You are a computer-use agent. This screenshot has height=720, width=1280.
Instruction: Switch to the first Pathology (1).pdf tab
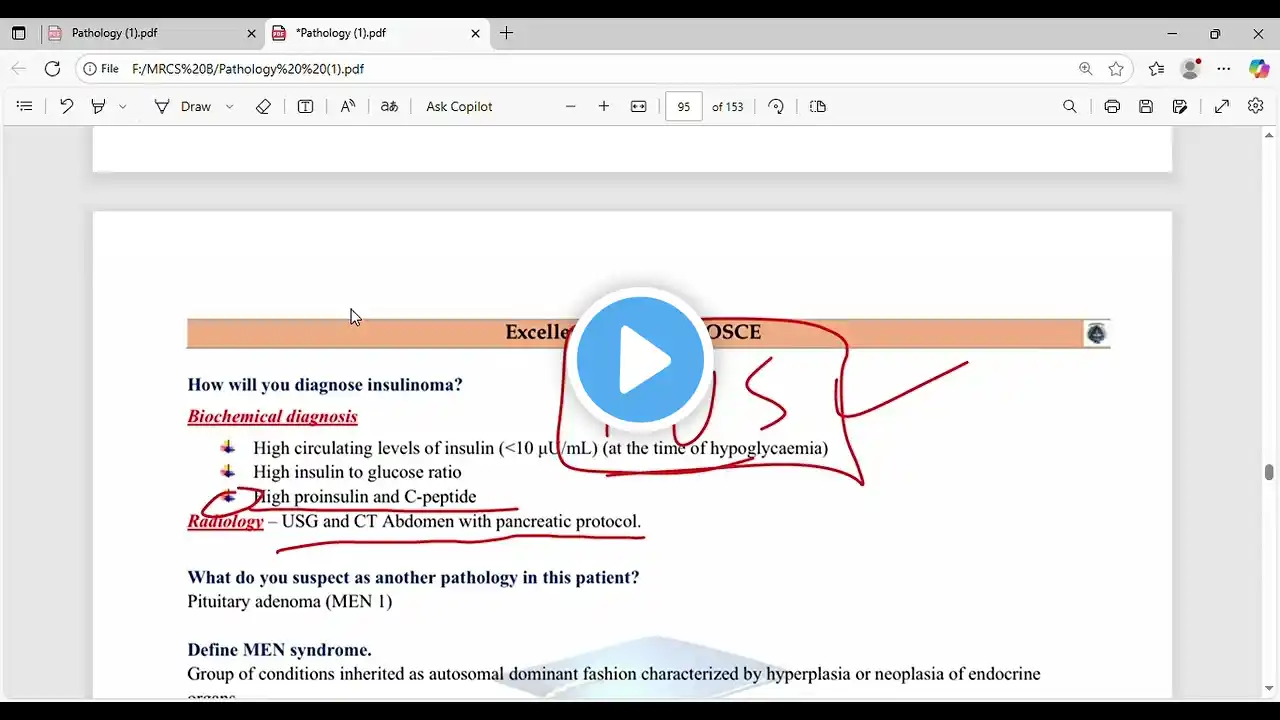click(151, 33)
